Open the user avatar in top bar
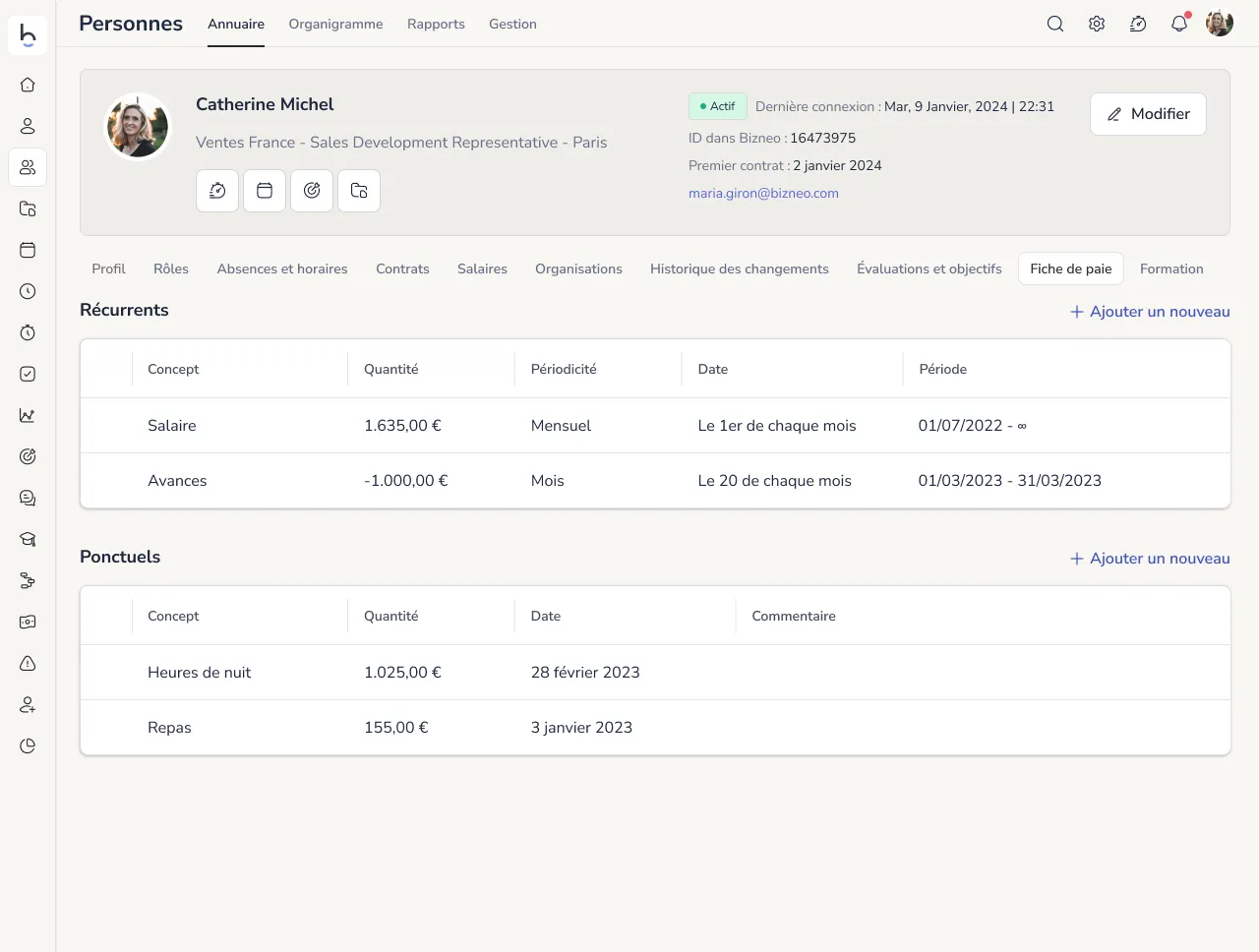This screenshot has height=952, width=1259. [x=1220, y=24]
